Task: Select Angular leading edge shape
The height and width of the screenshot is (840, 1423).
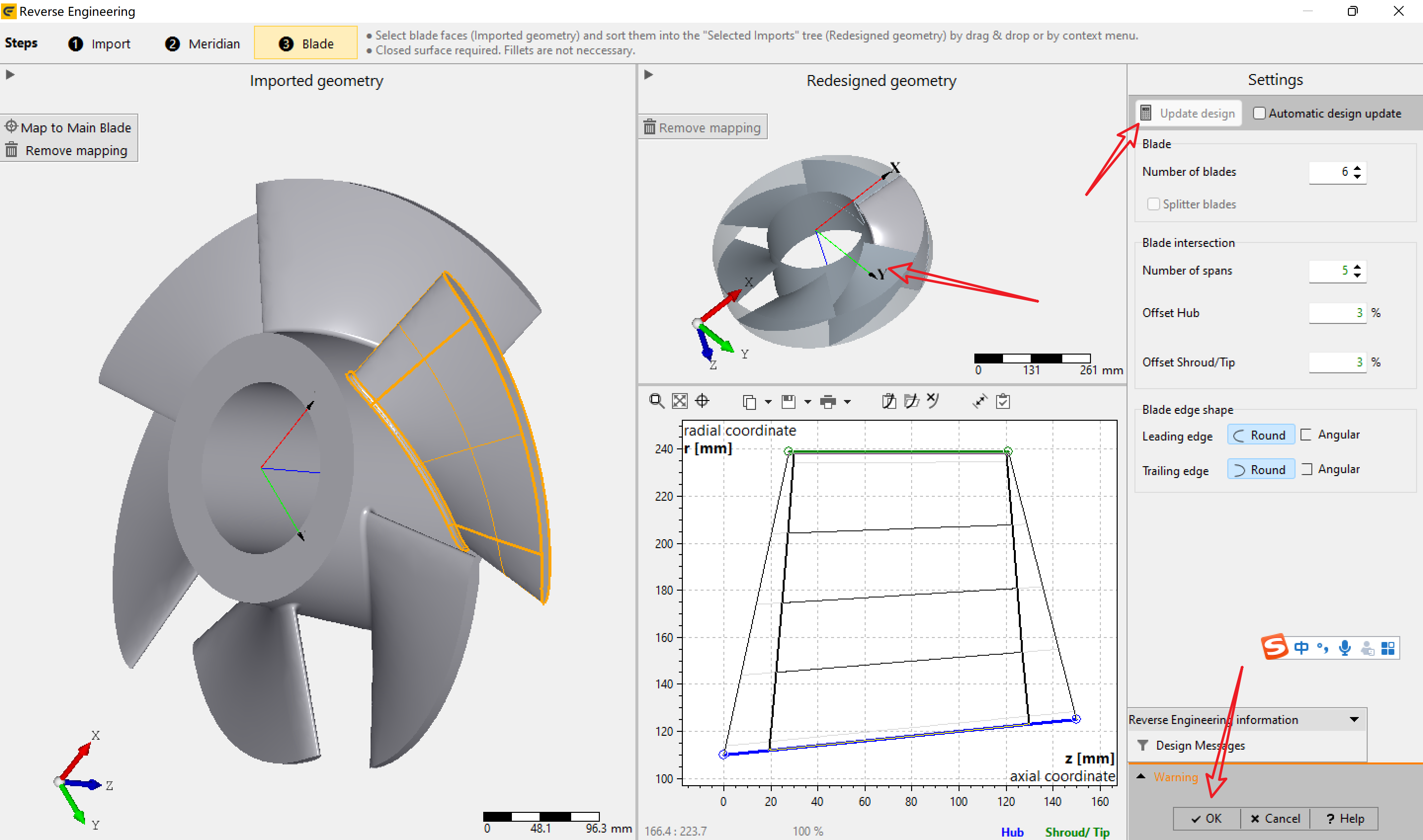Action: point(1330,435)
